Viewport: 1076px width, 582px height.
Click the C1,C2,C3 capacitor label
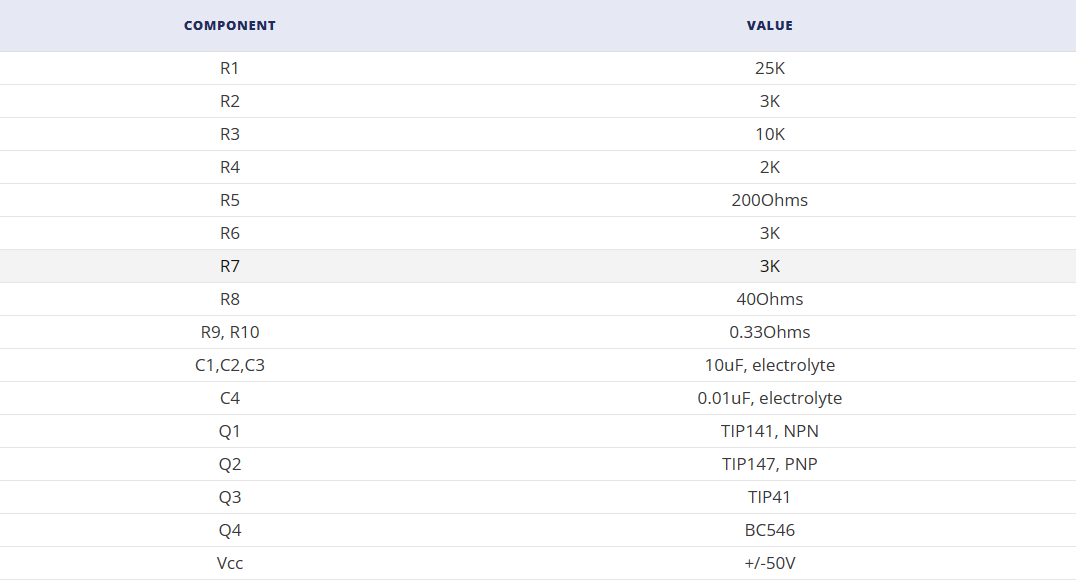click(x=230, y=365)
